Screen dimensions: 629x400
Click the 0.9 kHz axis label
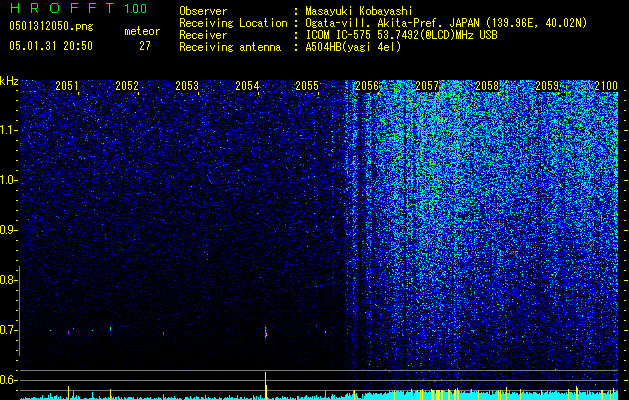point(8,230)
